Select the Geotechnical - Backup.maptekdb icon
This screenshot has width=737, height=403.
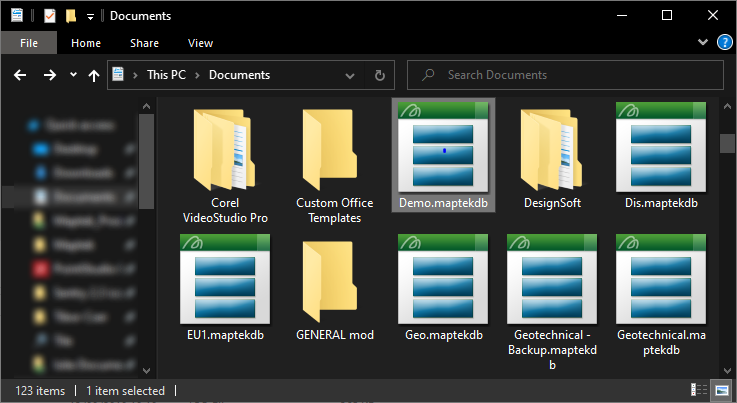point(552,279)
